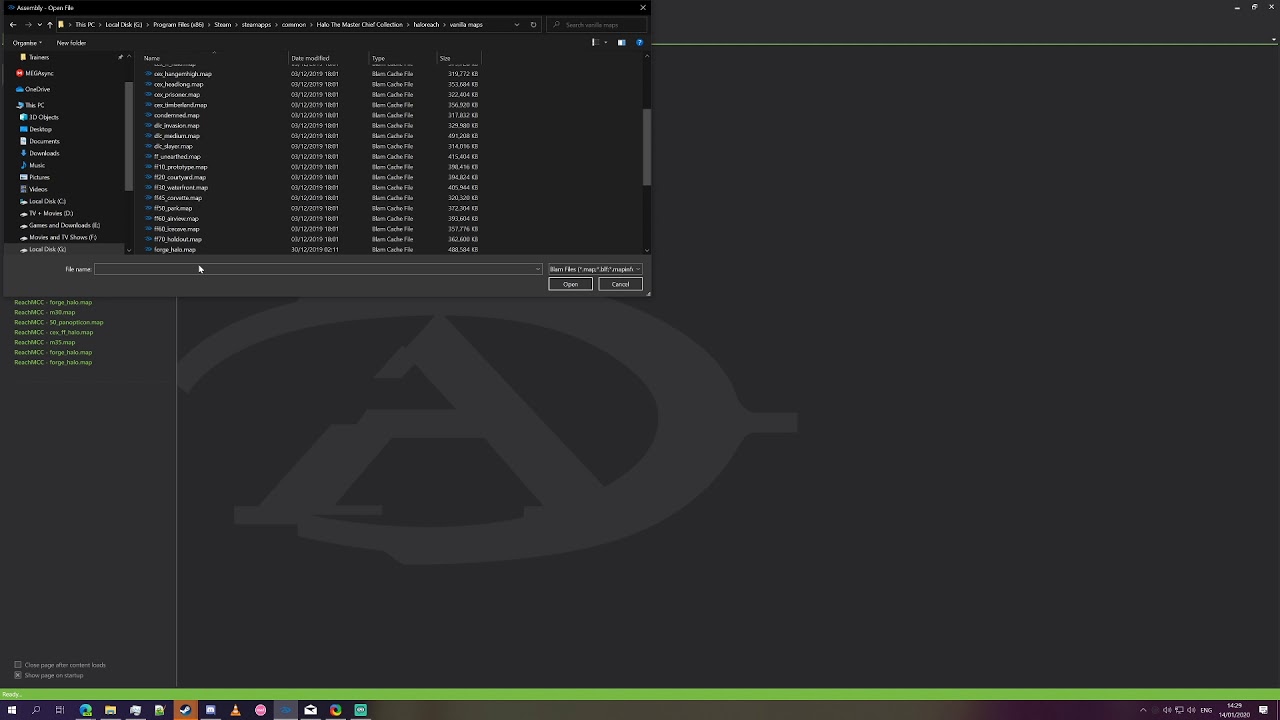The height and width of the screenshot is (720, 1280).
Task: Click the Open button
Action: 570,284
